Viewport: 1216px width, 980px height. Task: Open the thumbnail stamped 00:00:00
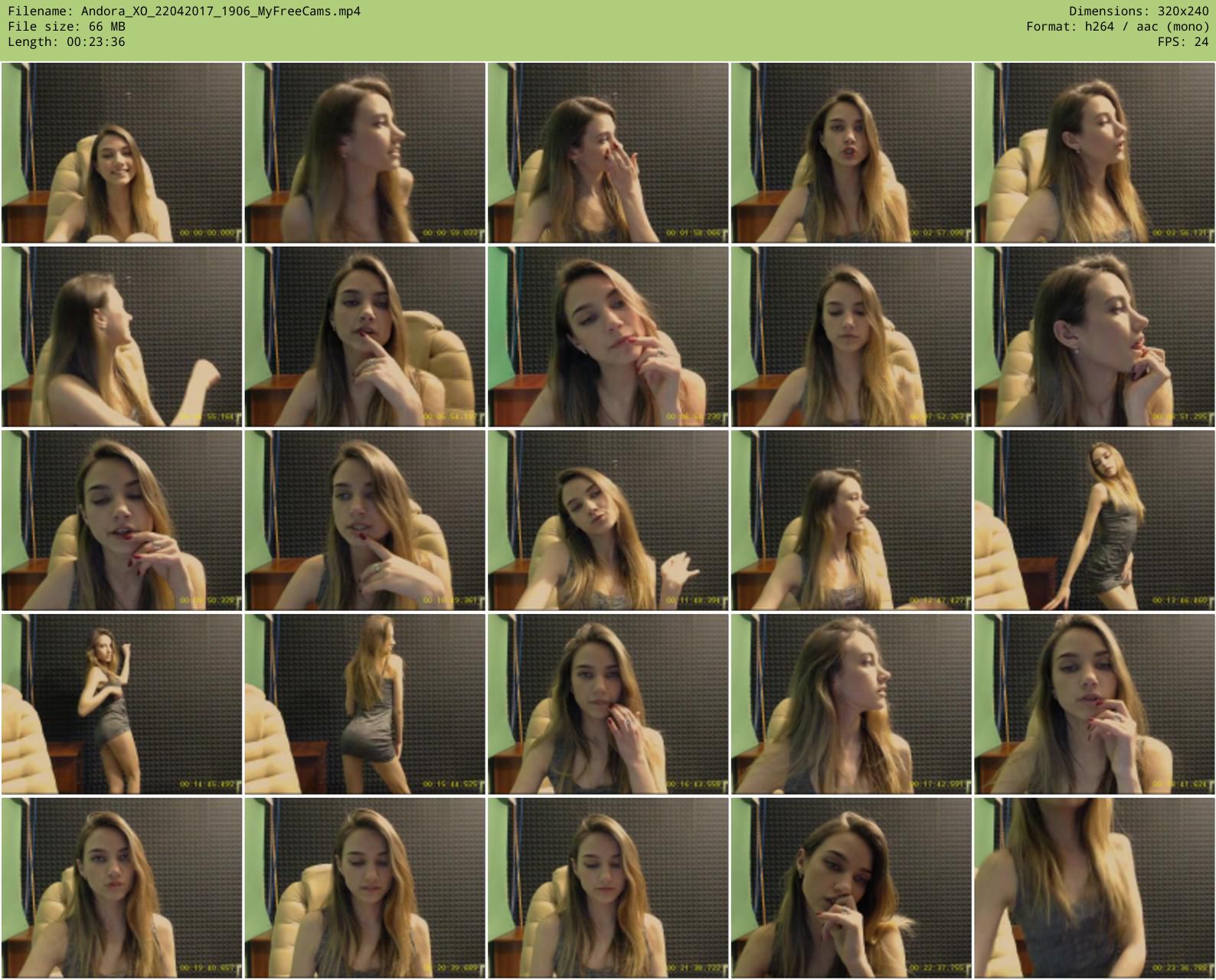(122, 153)
